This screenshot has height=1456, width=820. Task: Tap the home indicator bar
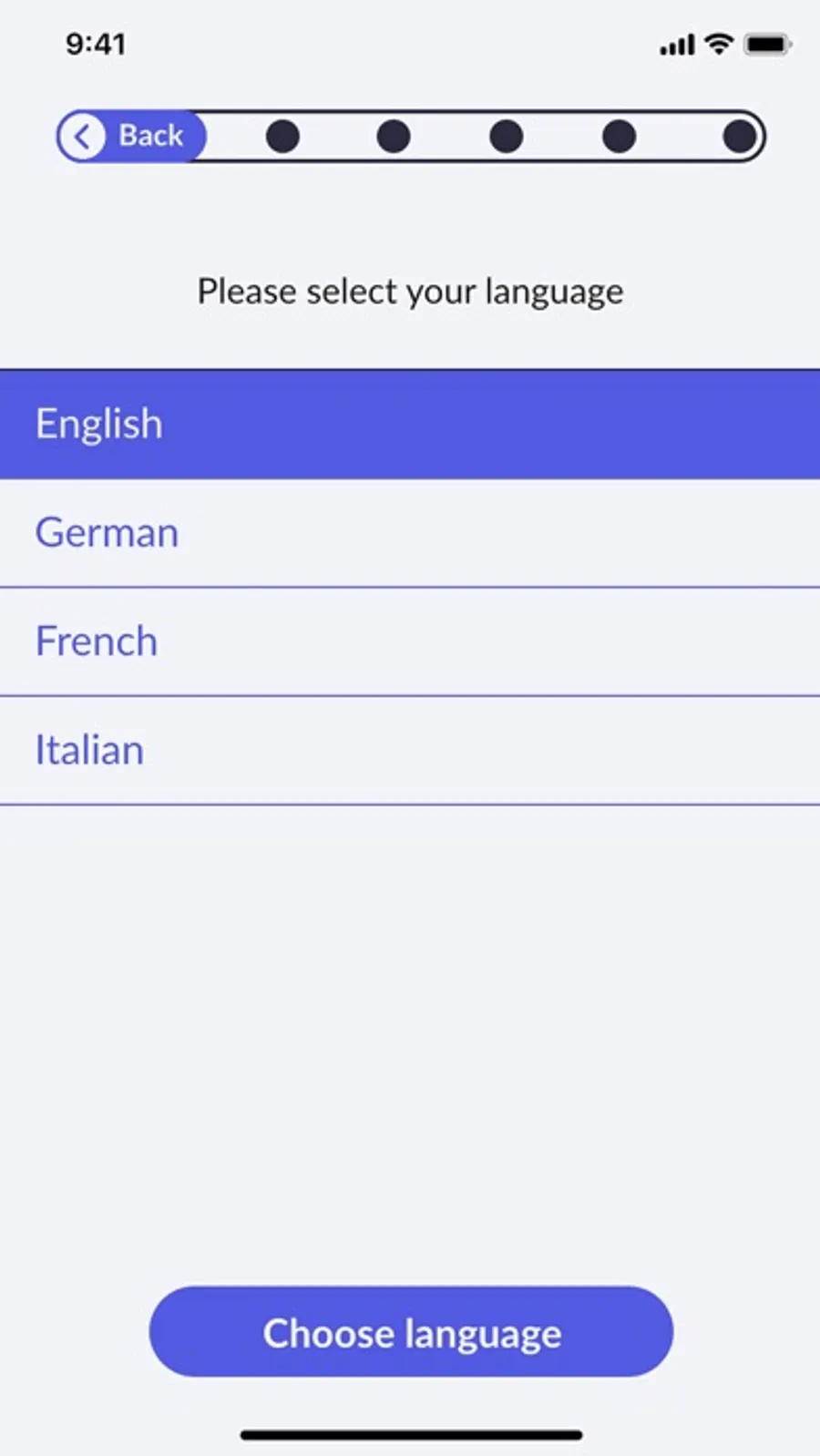411,1435
